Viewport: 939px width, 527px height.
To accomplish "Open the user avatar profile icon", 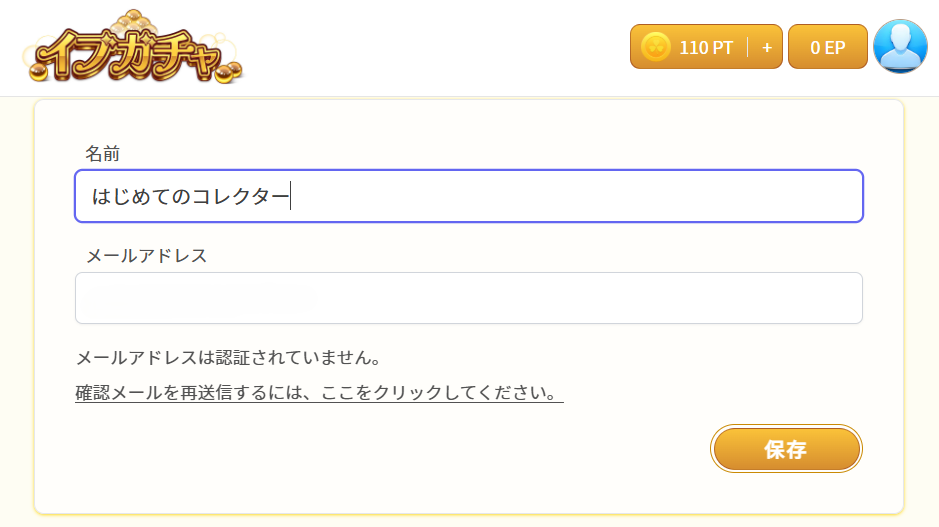I will pyautogui.click(x=900, y=47).
